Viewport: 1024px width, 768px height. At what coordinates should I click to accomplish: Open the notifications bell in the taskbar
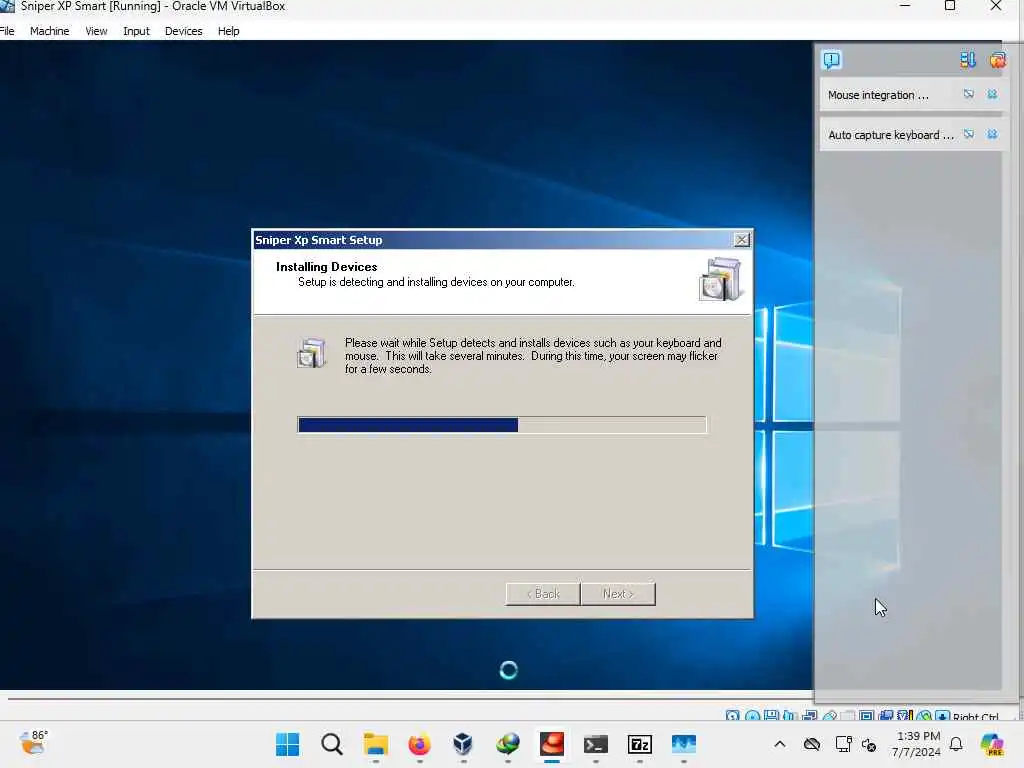point(956,744)
